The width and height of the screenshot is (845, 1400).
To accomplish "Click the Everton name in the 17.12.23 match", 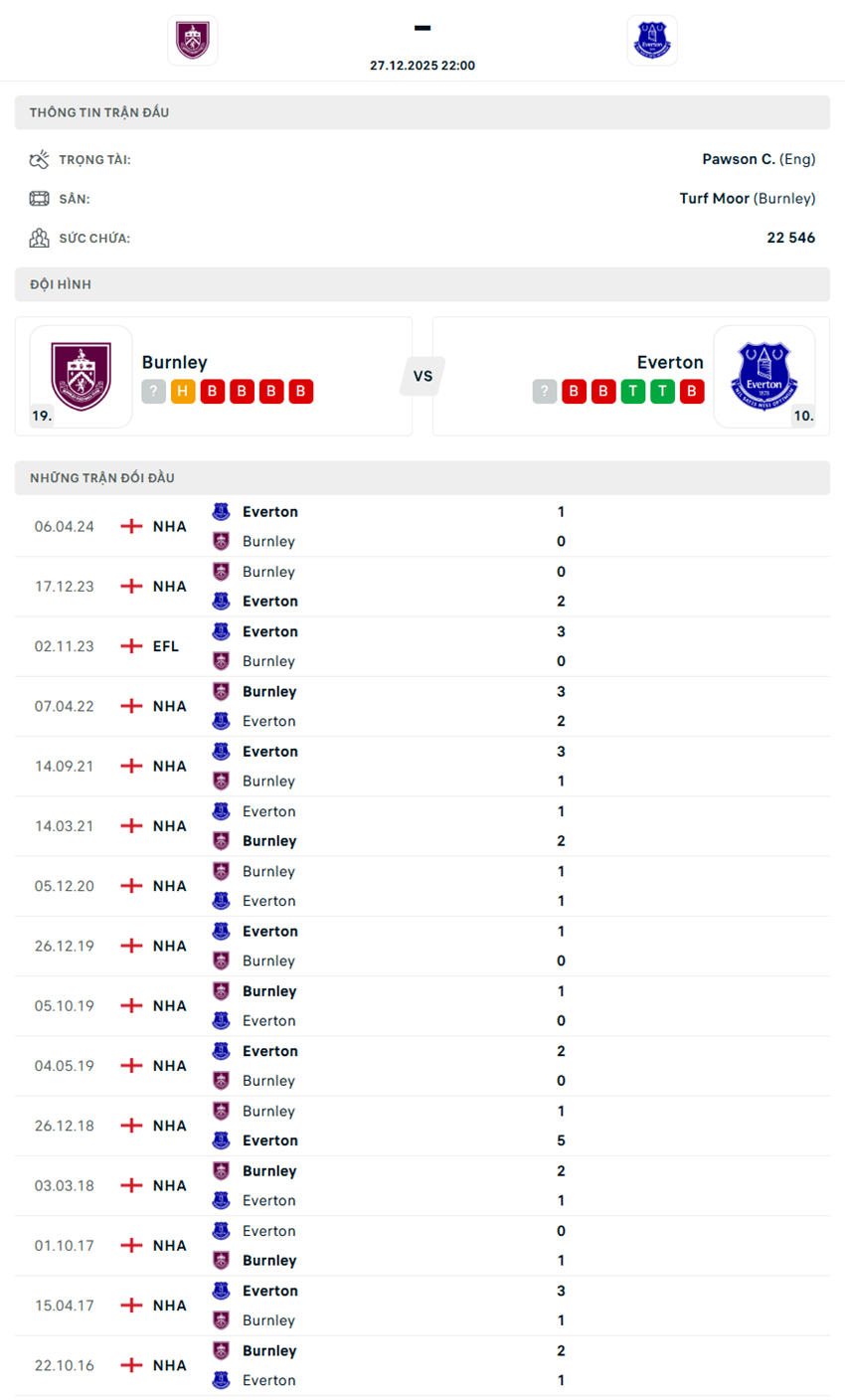I will (268, 602).
